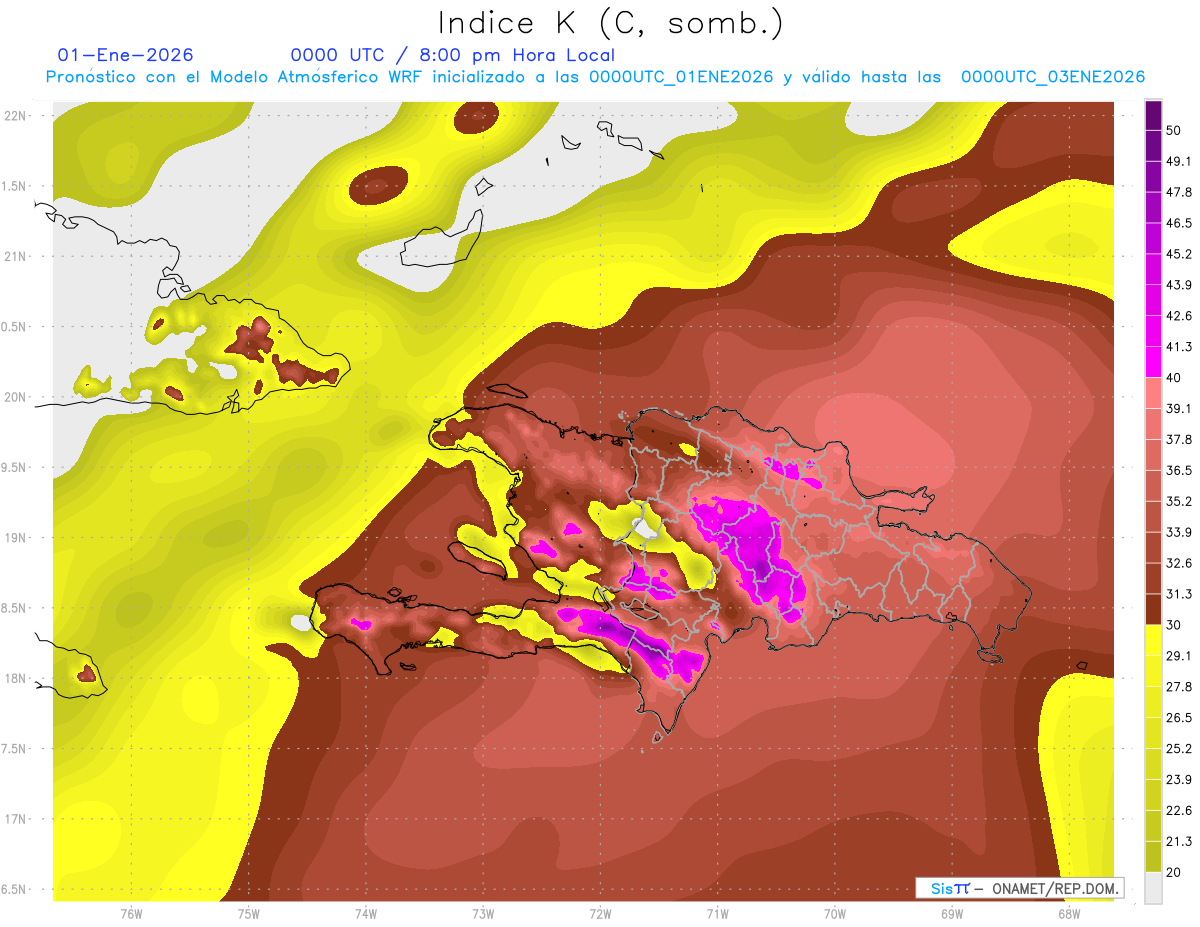Click the legend value '37.8'
1200x927 pixels.
pyautogui.click(x=1178, y=440)
